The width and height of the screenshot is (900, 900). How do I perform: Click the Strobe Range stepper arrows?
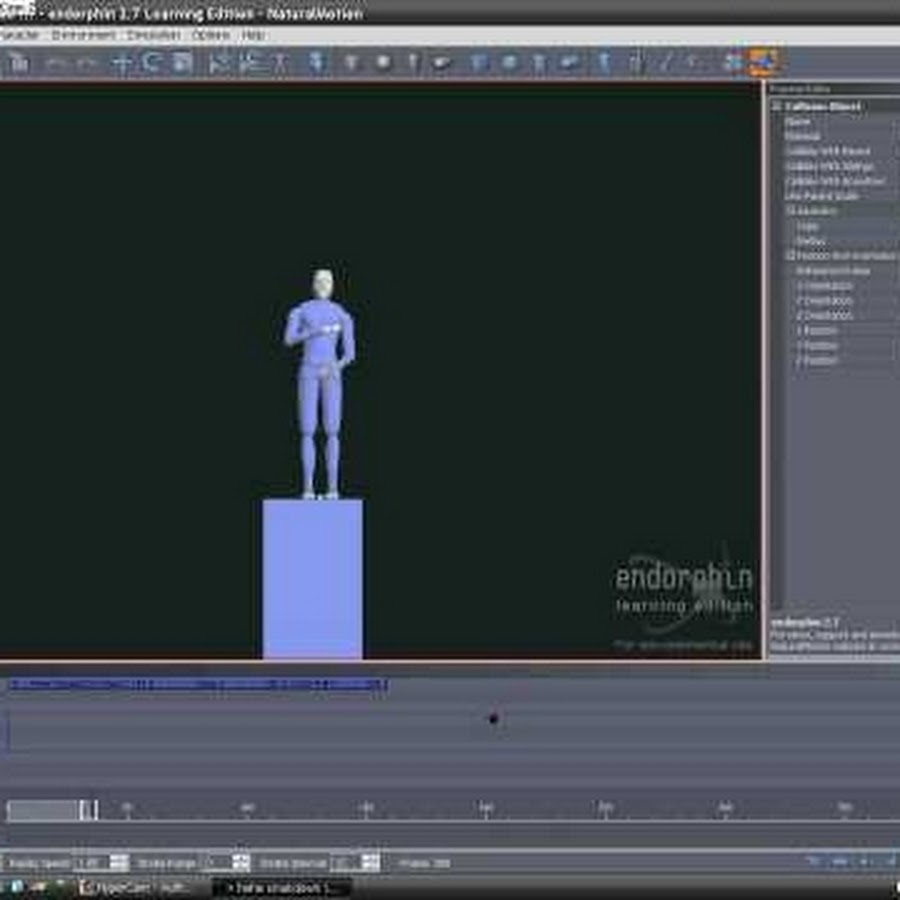click(x=241, y=862)
